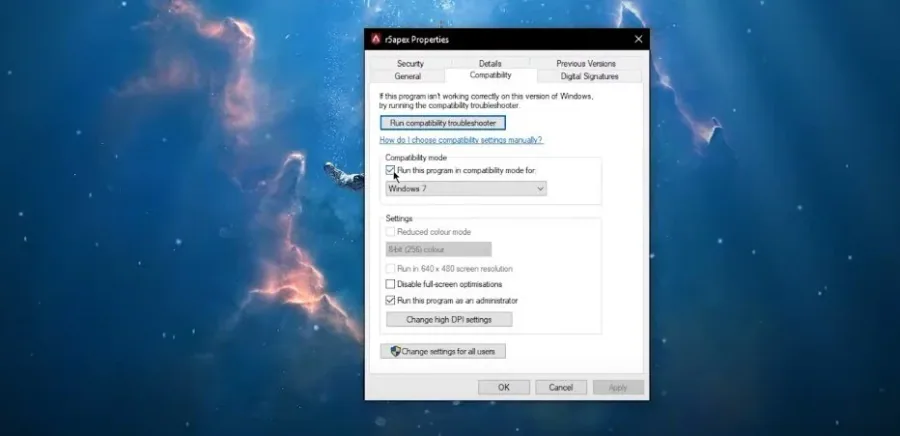900x436 pixels.
Task: Uncheck Run this program as an administrator
Action: pyautogui.click(x=390, y=300)
